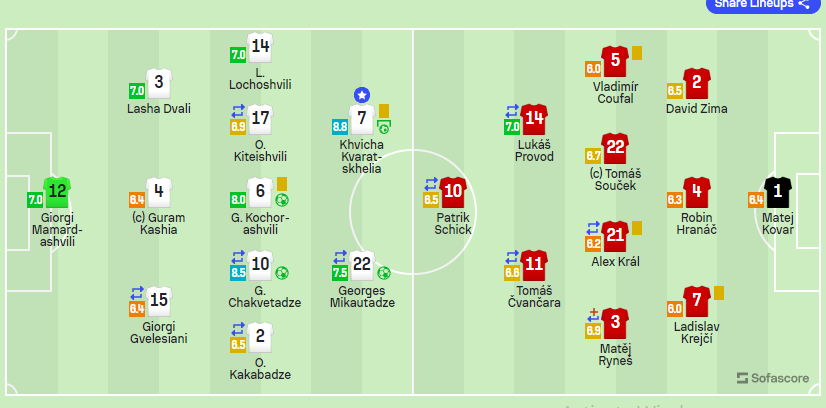Click Matej Kovar's black goalkeeper jersey

pos(777,190)
